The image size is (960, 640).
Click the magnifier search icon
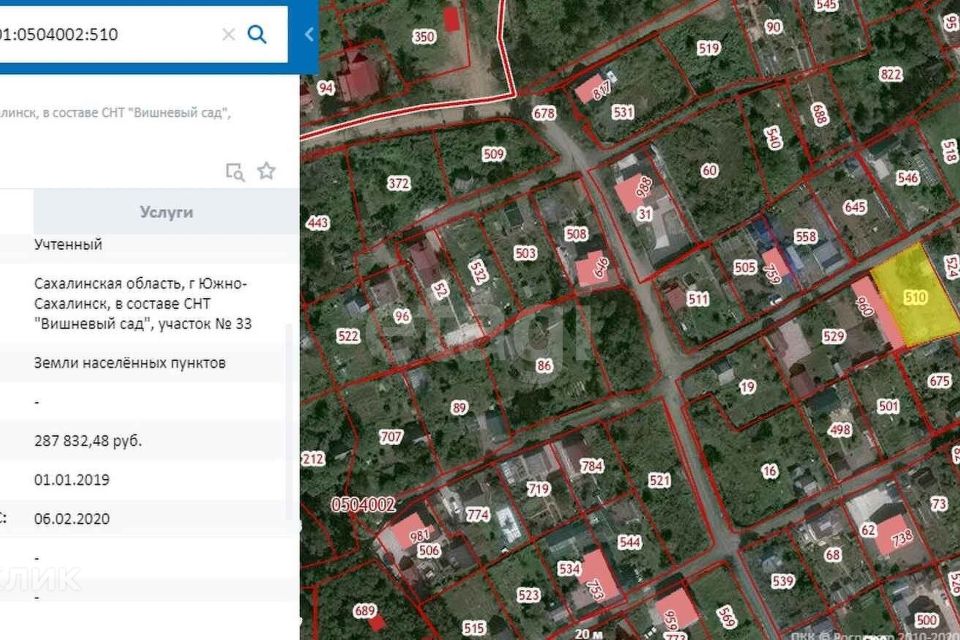pos(257,34)
